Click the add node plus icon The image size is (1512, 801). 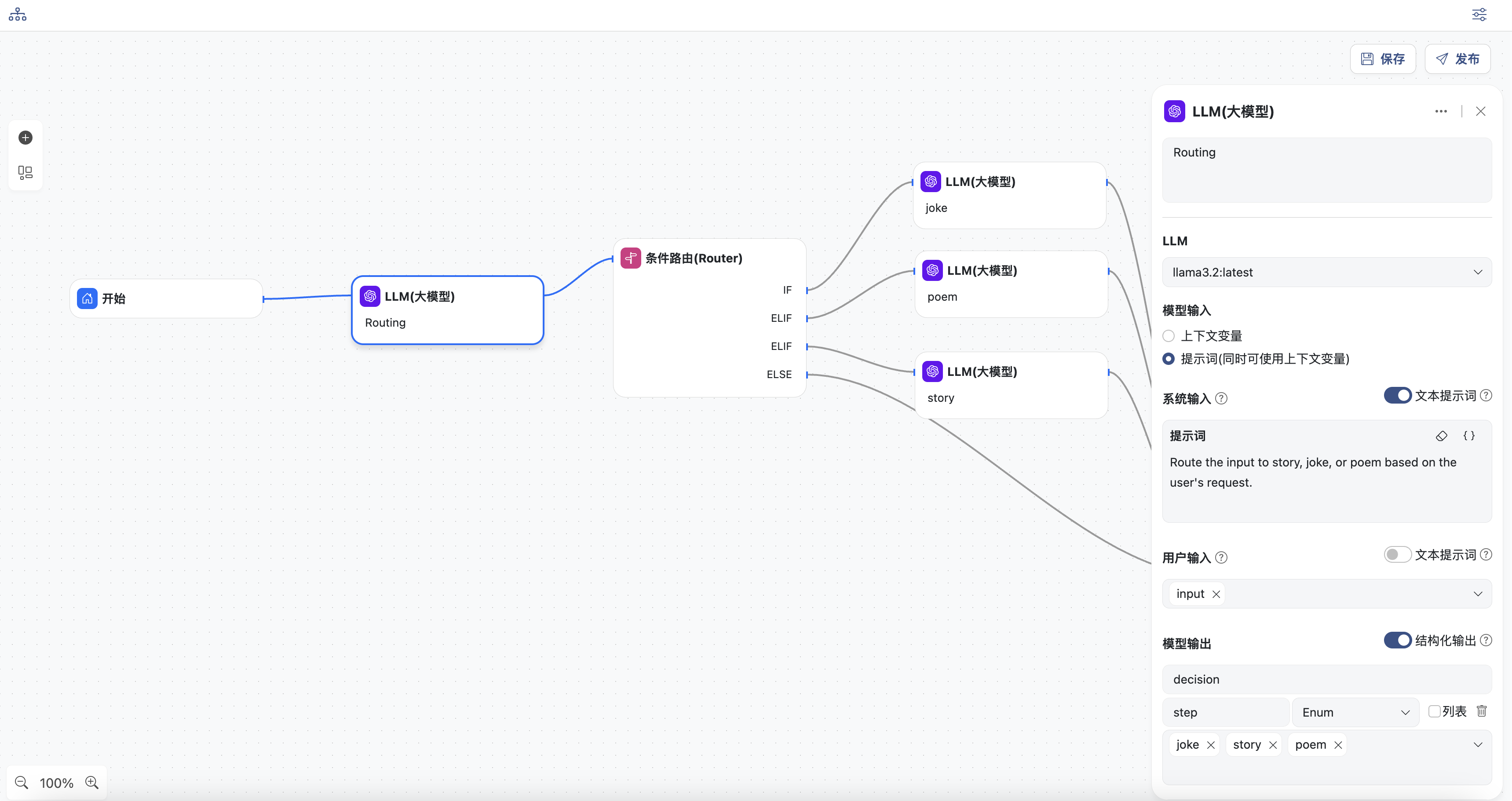coord(25,137)
